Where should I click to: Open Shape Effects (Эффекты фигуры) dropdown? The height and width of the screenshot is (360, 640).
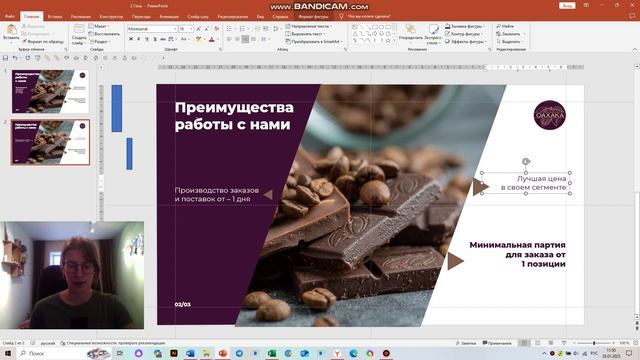466,42
